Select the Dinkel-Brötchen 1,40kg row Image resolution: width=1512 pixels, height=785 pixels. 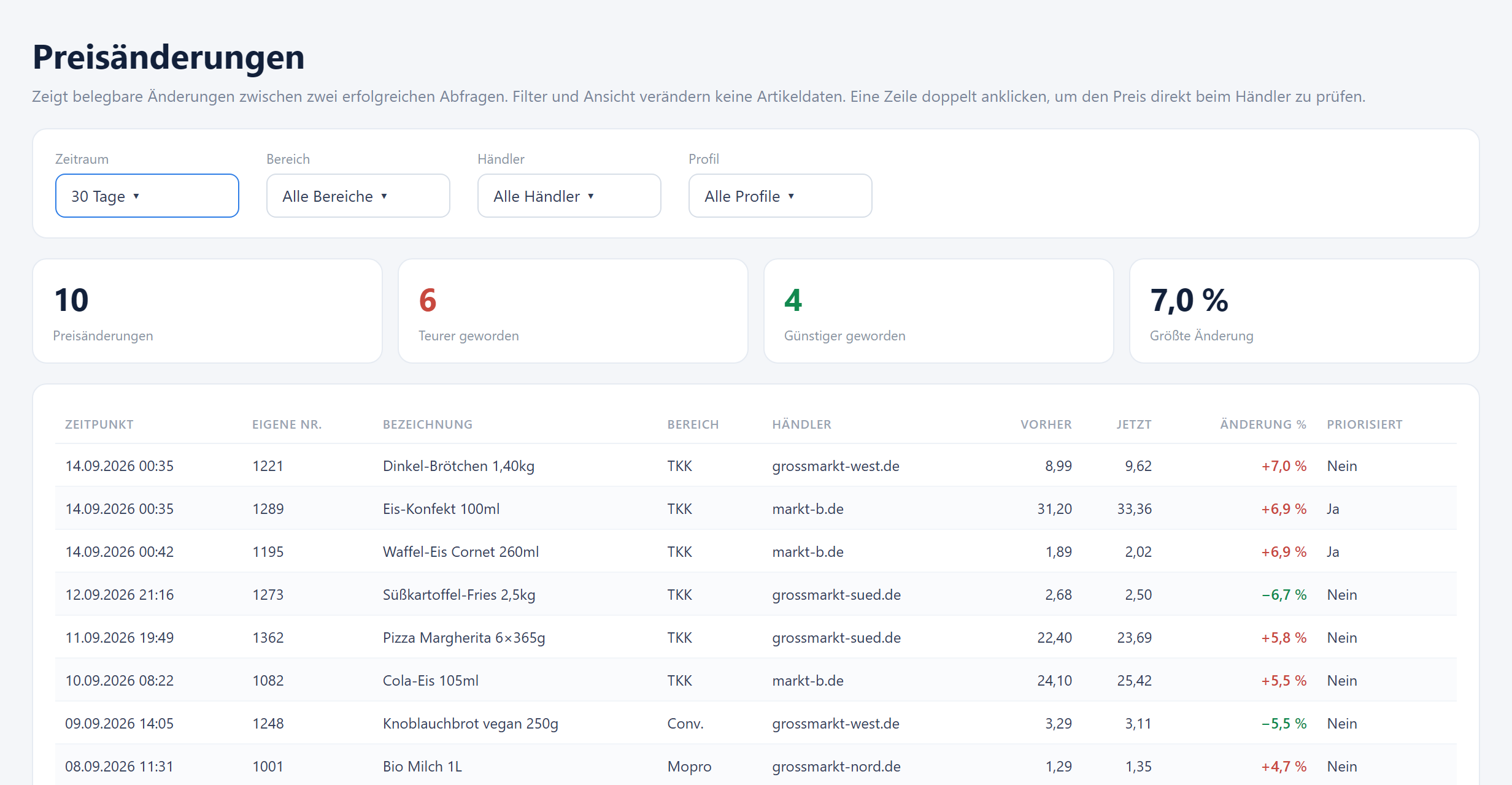pos(756,465)
